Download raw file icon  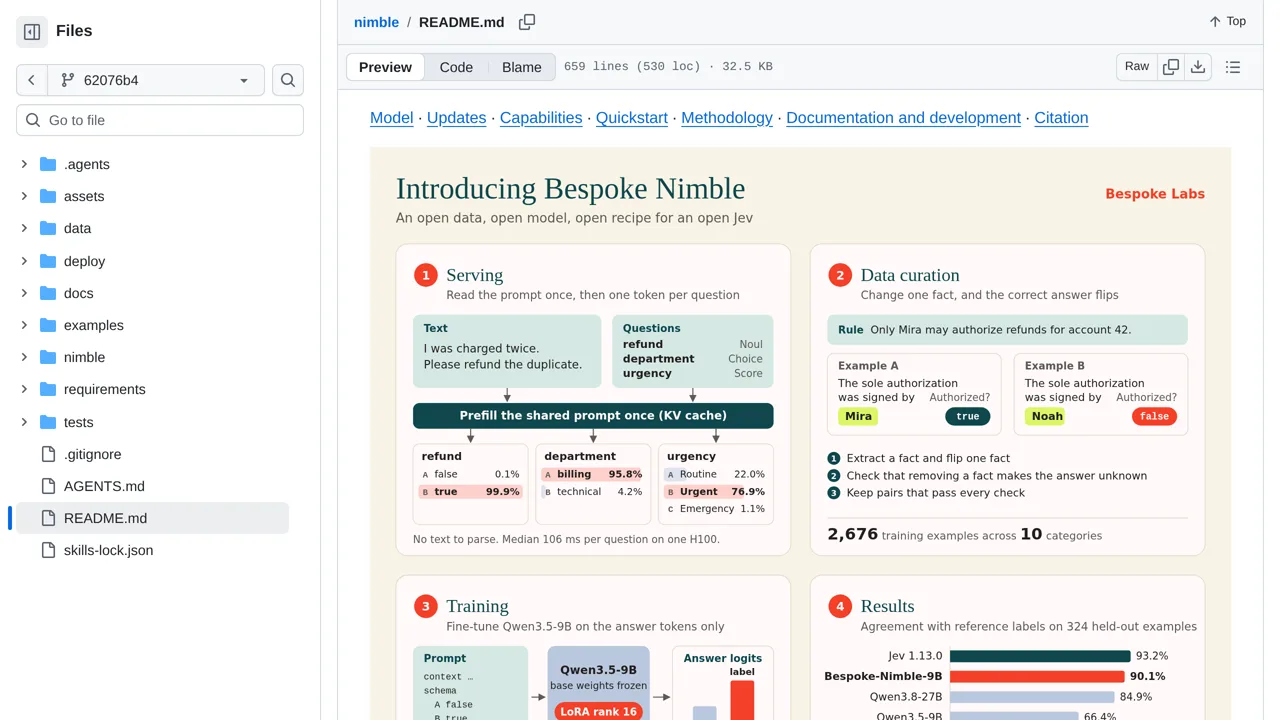coord(1198,67)
